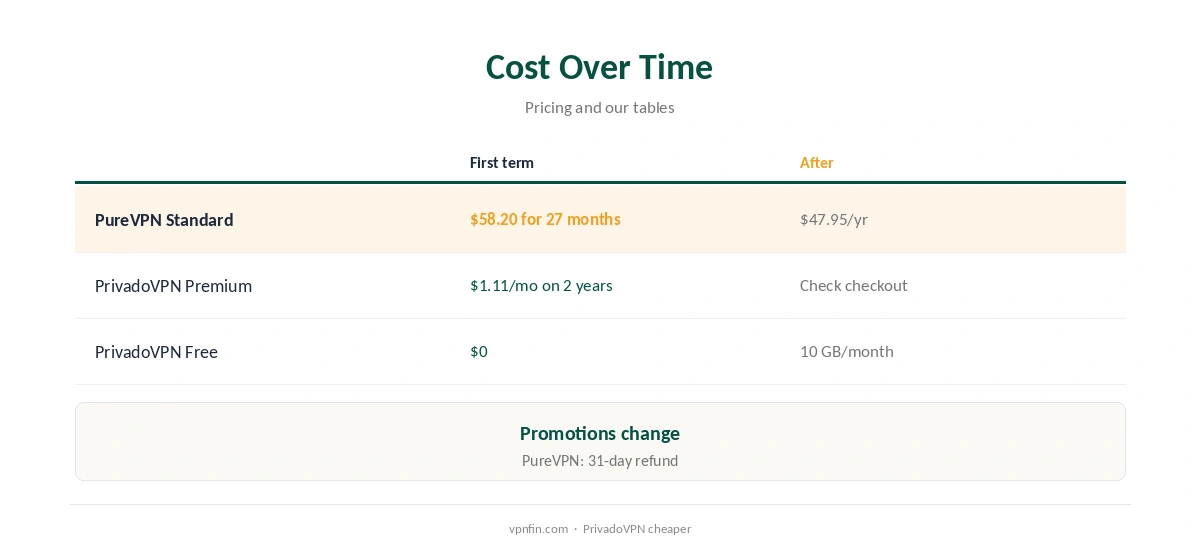Click the $58.20 for 27 months price
Screen dimensions: 1200x548
coord(545,219)
